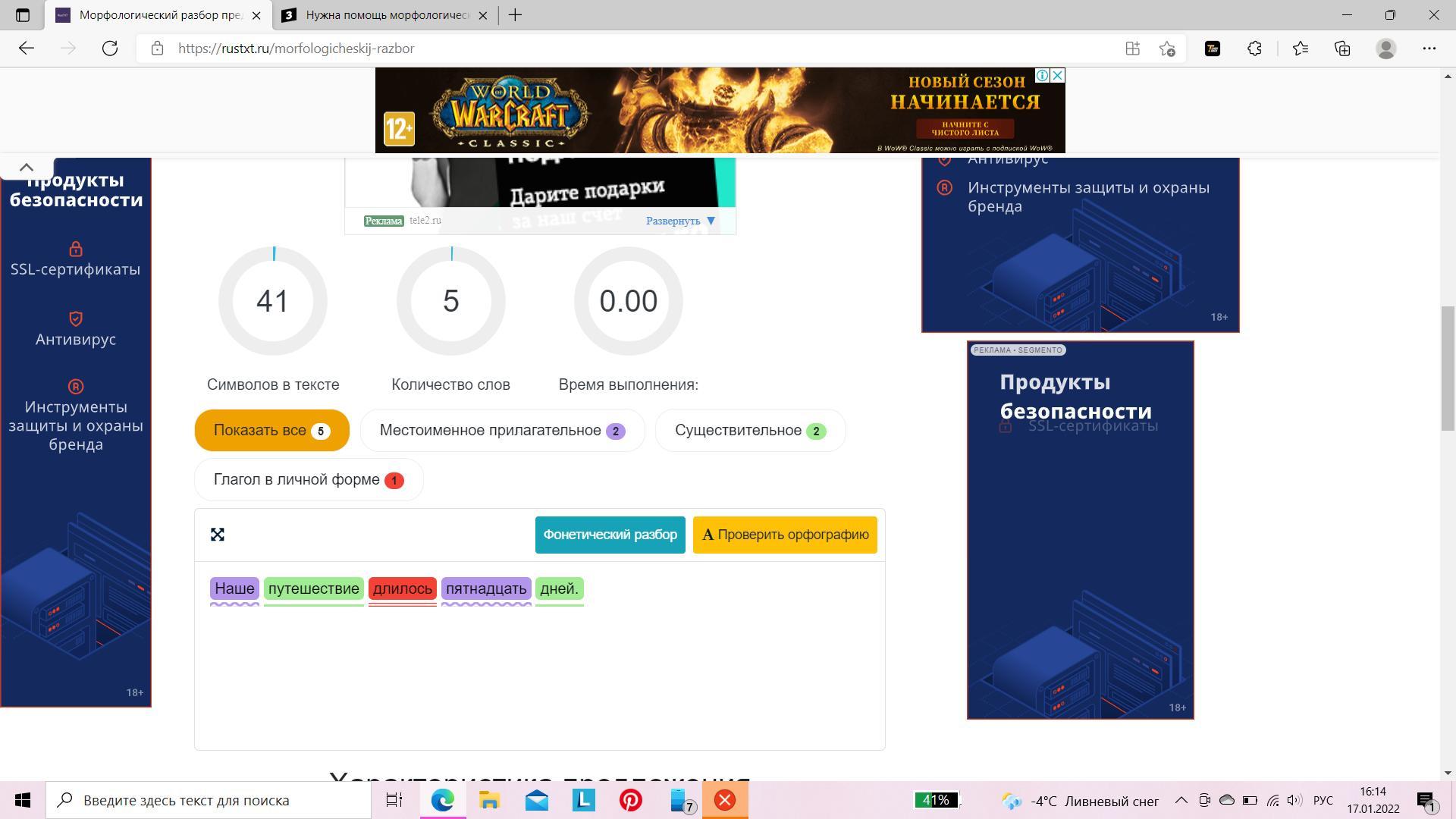Open browser Extensions puzzle icon
The image size is (1456, 819).
pos(1254,49)
